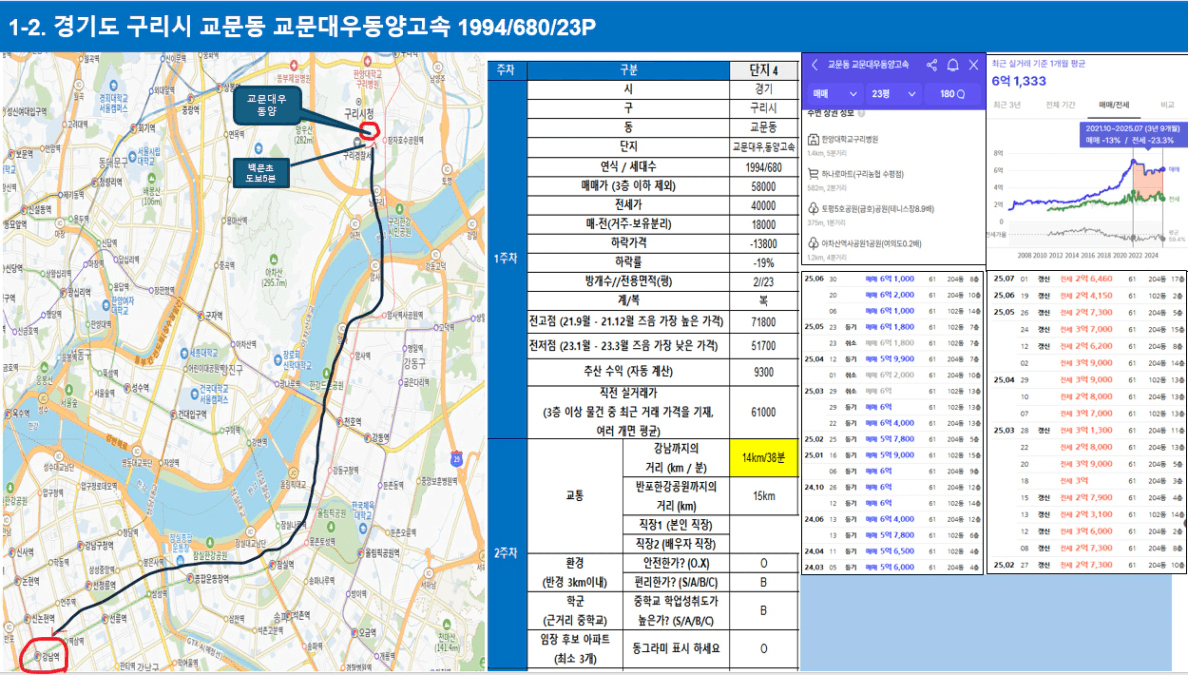This screenshot has height=675, width=1188.
Task: Click the 구분 column header
Action: coord(628,70)
